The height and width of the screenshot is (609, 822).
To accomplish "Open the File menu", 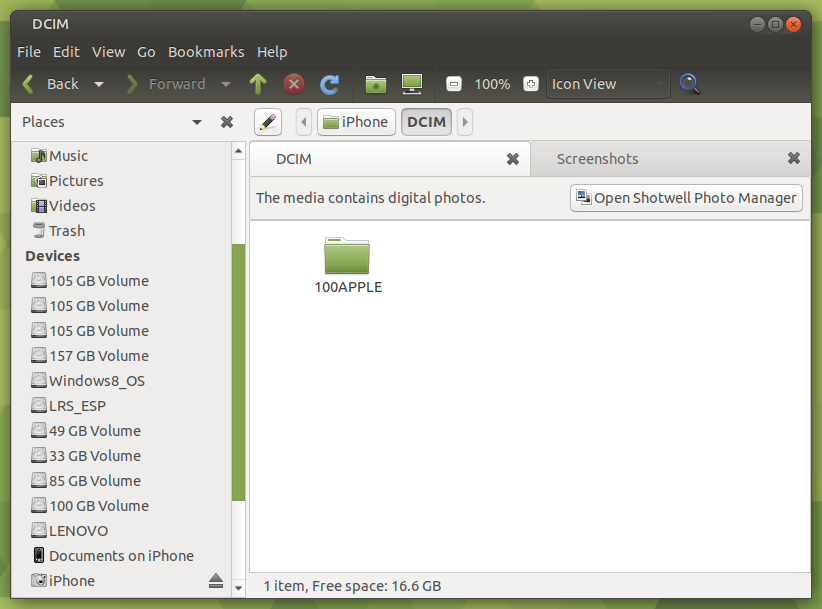I will point(29,52).
